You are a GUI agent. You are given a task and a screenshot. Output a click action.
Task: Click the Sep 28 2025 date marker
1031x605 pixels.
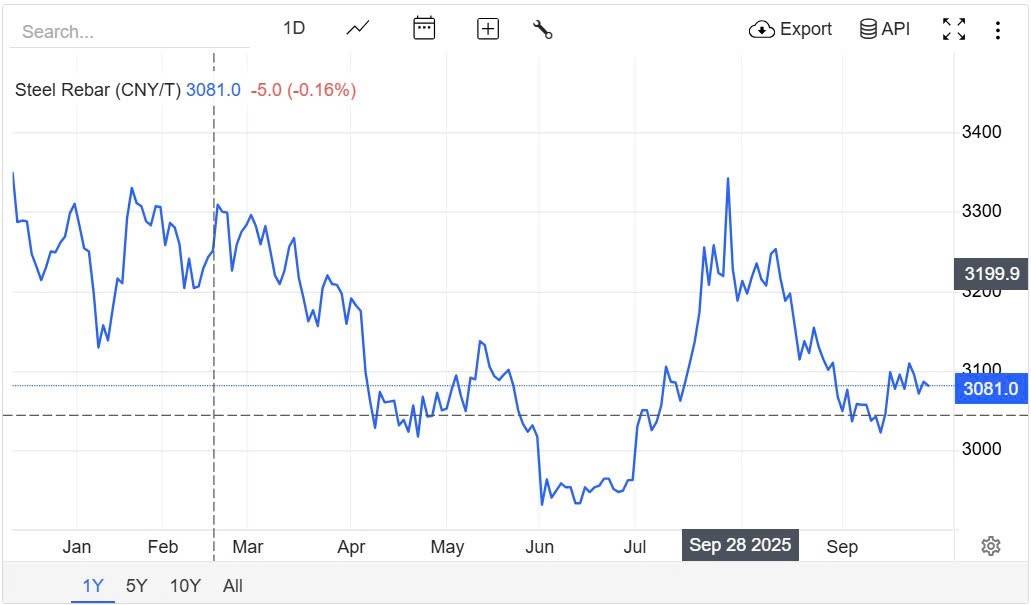[740, 545]
